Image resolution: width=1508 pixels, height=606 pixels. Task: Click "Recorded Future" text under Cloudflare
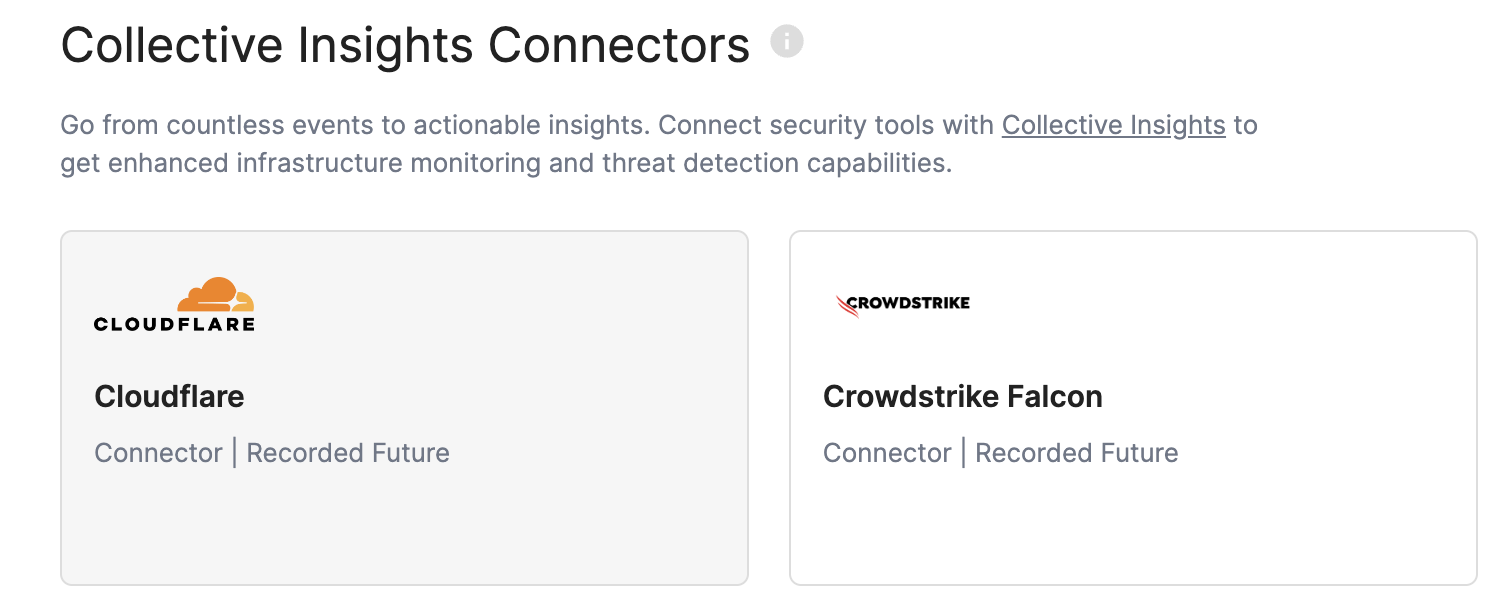[x=348, y=453]
